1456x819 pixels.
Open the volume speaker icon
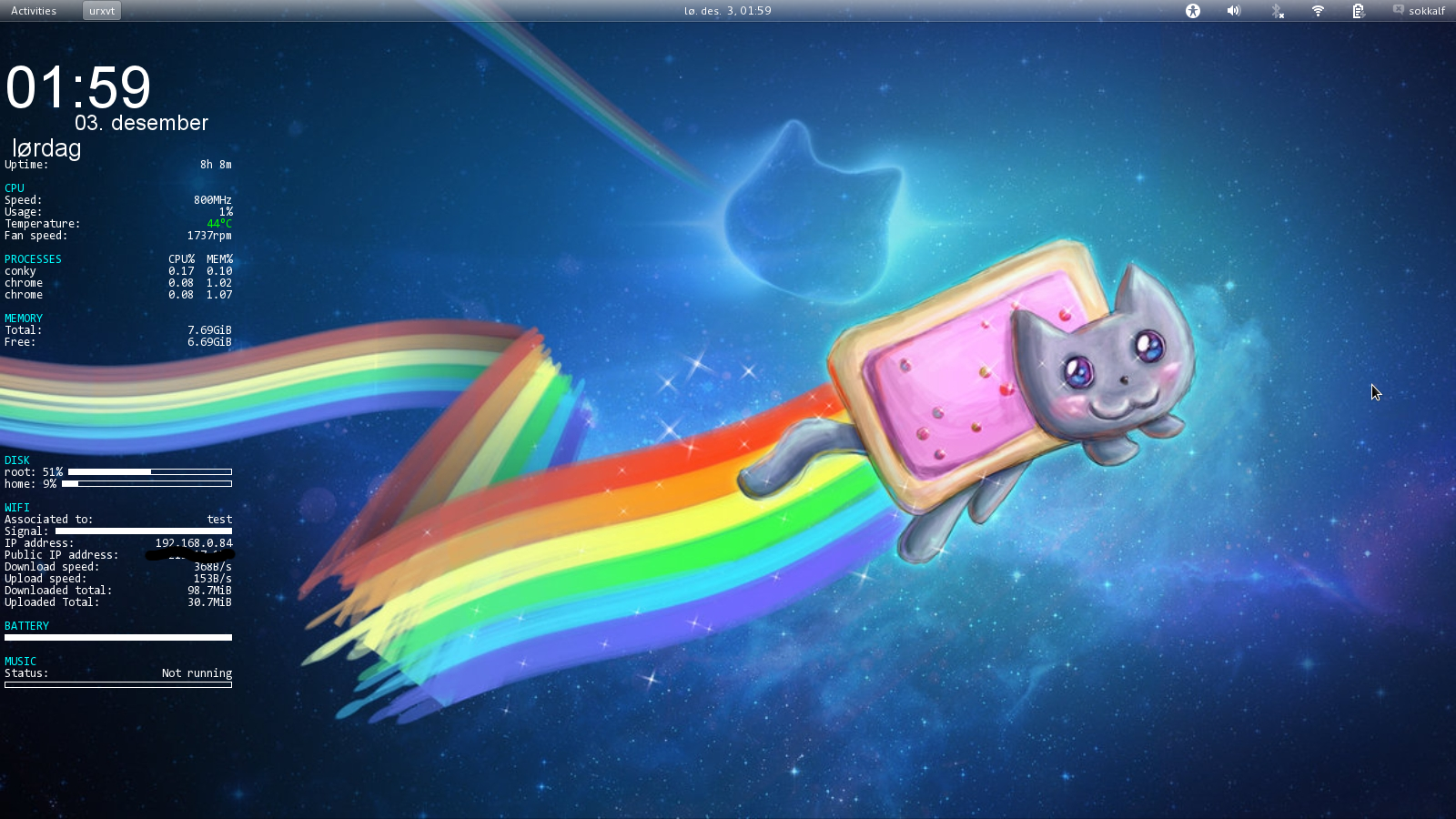pos(1234,11)
